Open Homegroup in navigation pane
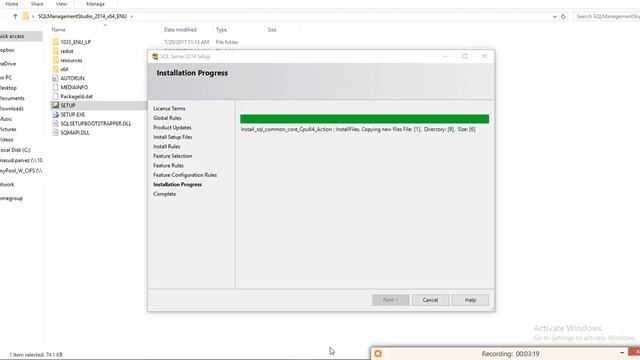 pyautogui.click(x=11, y=198)
